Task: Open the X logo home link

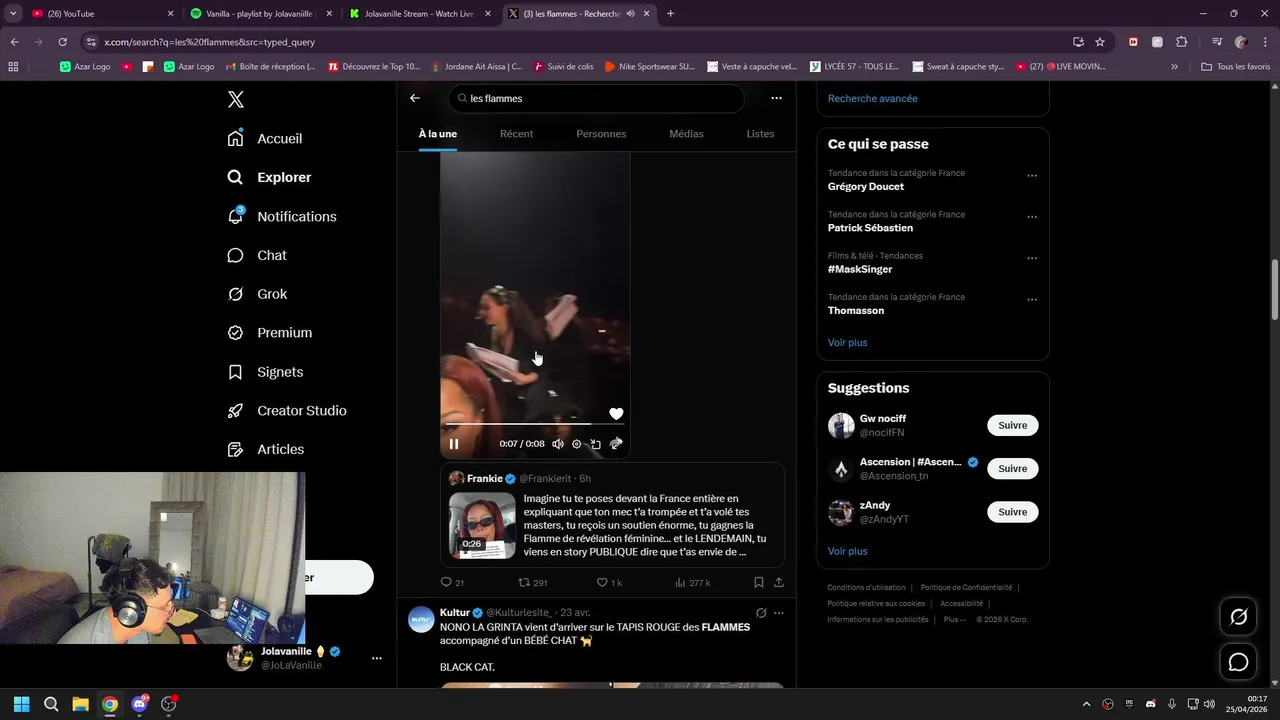Action: pos(236,99)
